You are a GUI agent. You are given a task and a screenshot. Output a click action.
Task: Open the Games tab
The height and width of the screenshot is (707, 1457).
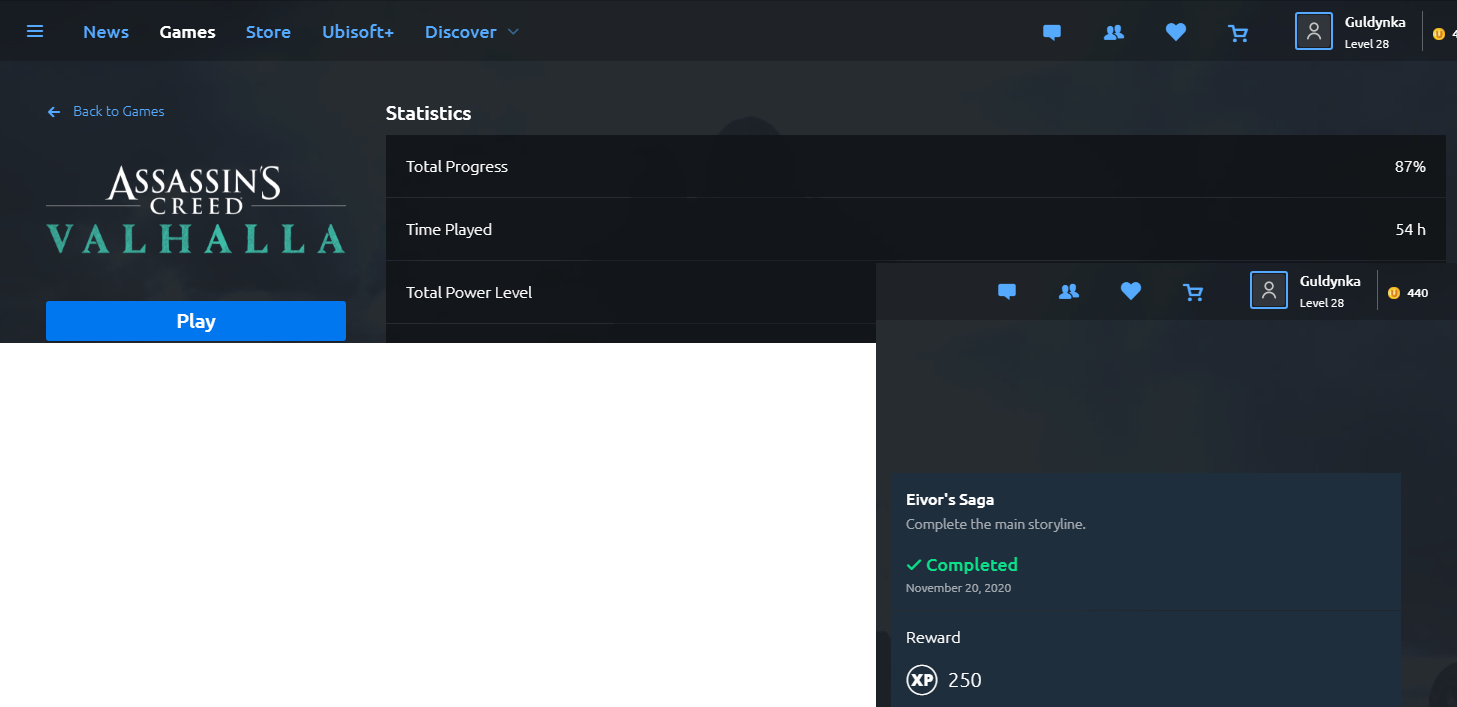click(x=188, y=32)
